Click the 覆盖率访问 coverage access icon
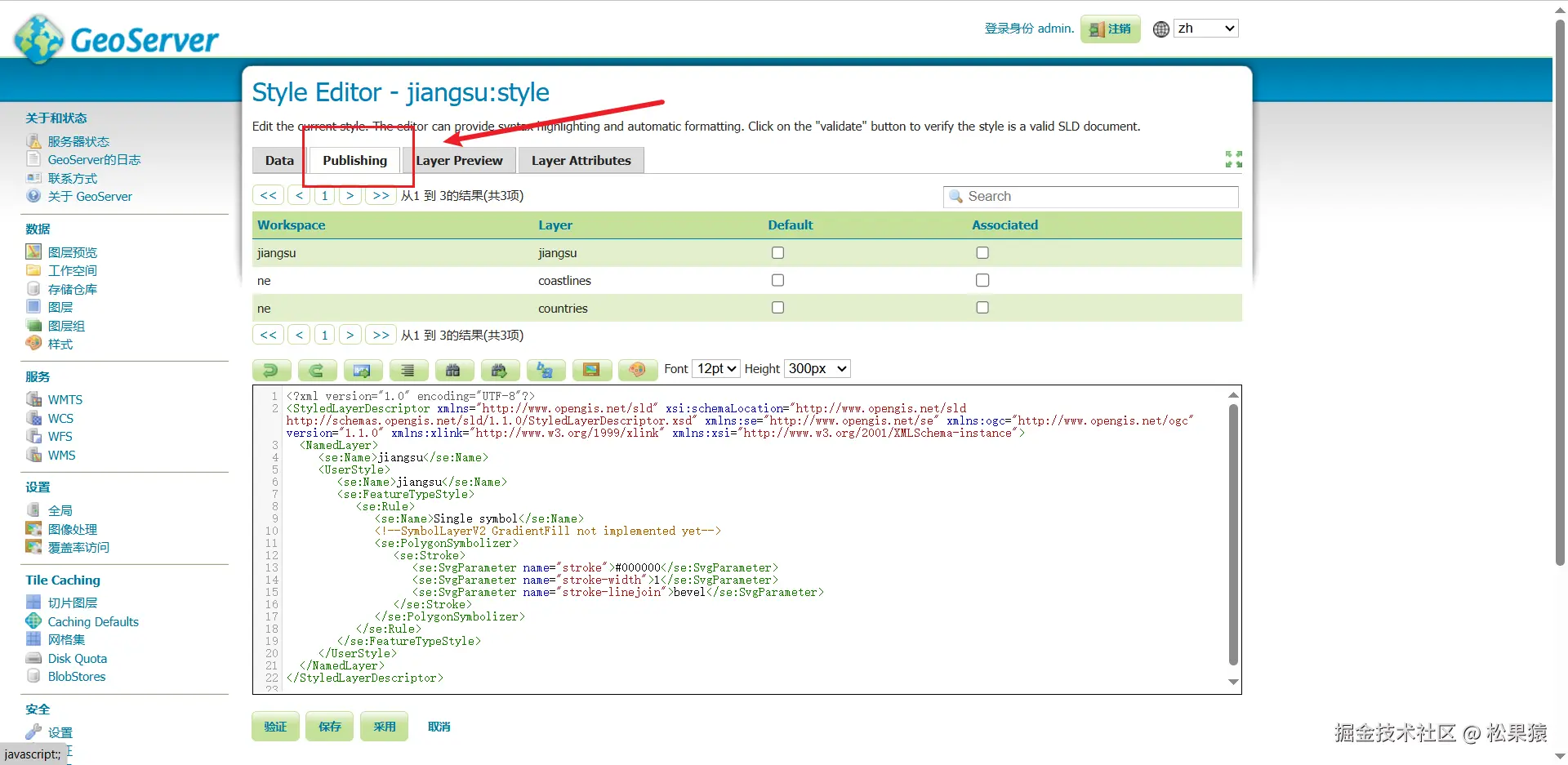The width and height of the screenshot is (1568, 765). [x=33, y=547]
